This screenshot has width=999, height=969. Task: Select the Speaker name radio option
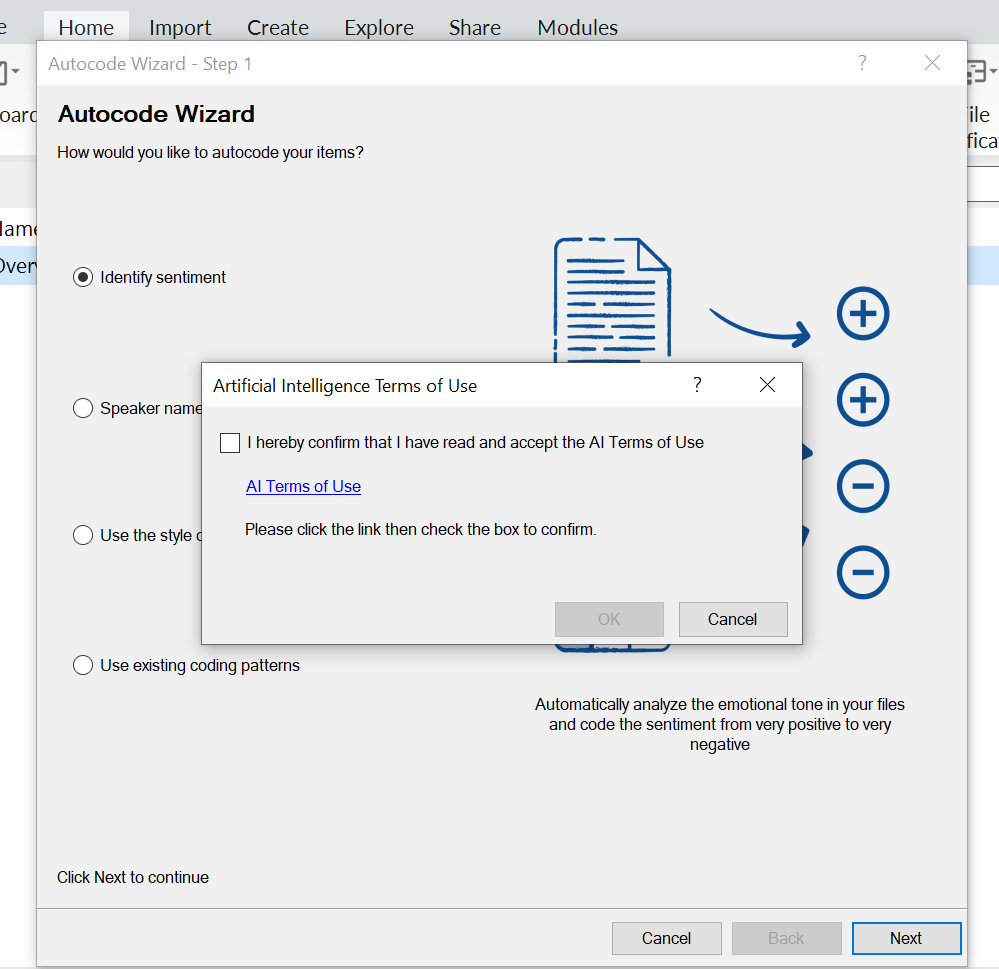pos(83,408)
